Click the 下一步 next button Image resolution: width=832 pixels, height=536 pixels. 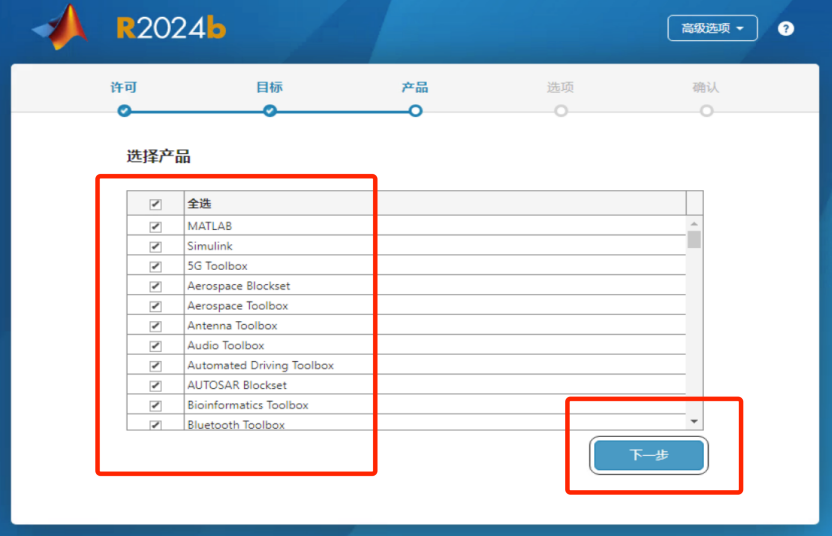point(649,455)
